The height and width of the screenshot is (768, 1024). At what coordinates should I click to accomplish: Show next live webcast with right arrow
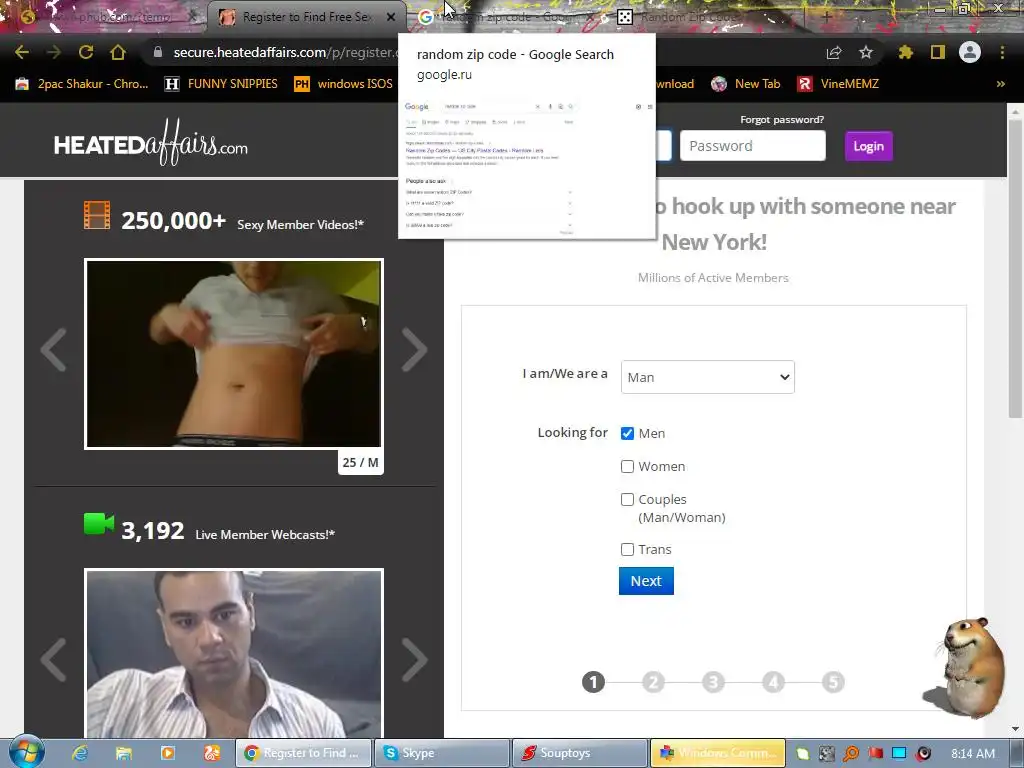pos(414,660)
